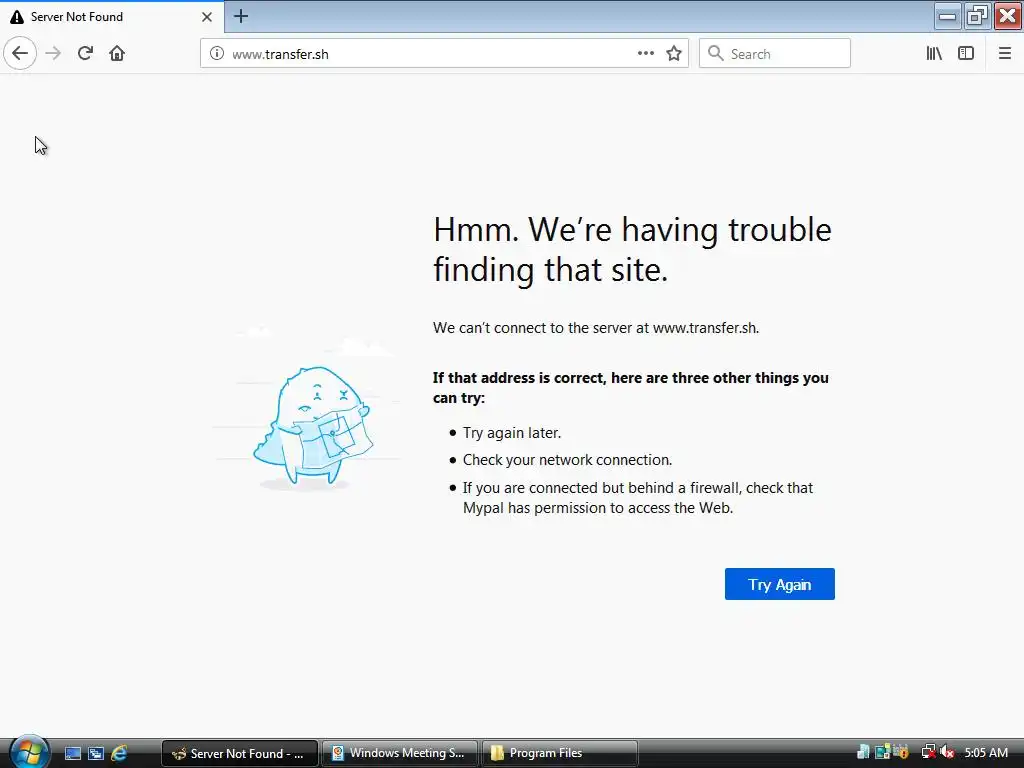Screen dimensions: 1024x768
Task: Open the Library bookshelf menu
Action: pos(934,54)
